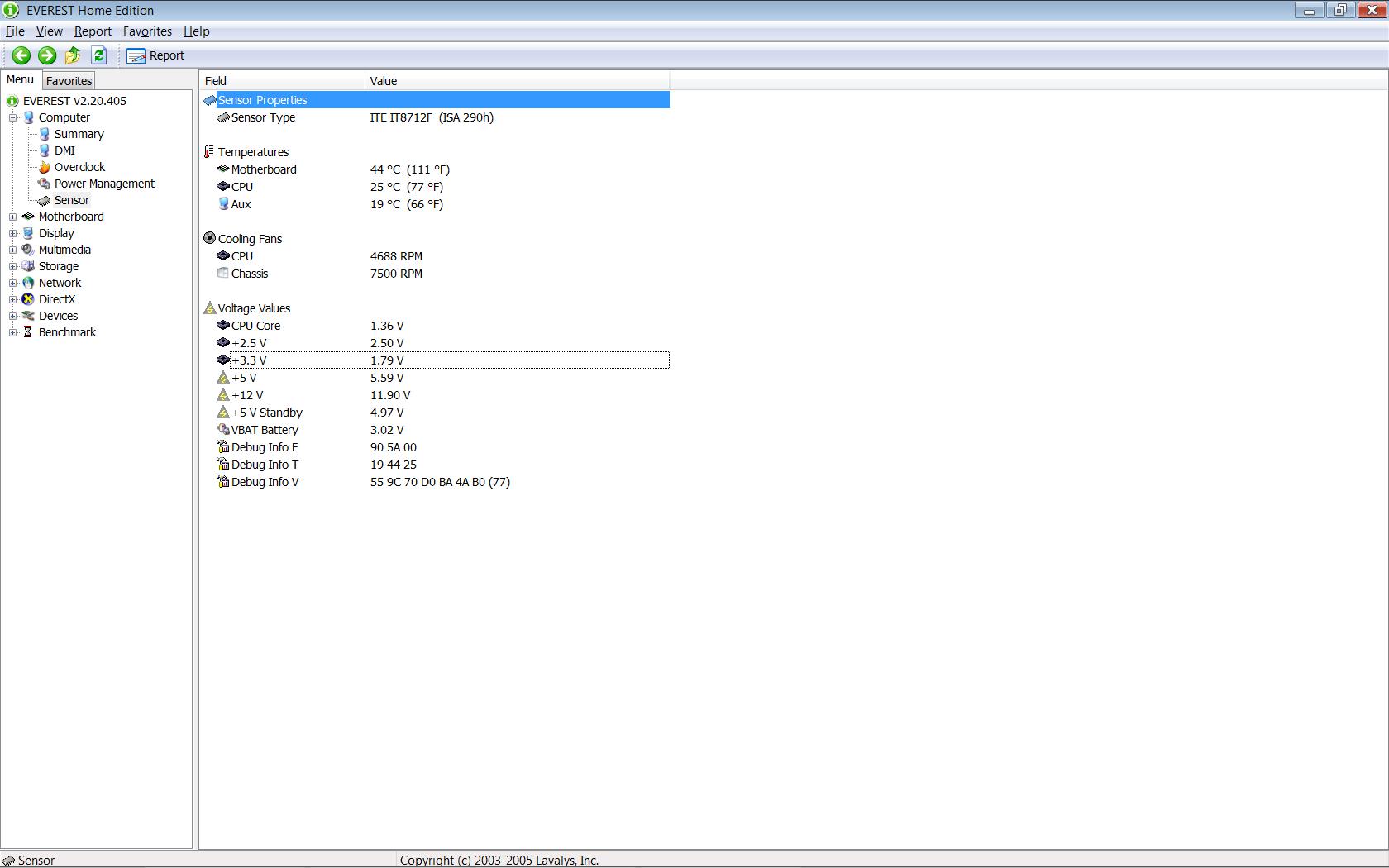This screenshot has width=1389, height=868.
Task: Click the DMI page icon
Action: pyautogui.click(x=45, y=150)
